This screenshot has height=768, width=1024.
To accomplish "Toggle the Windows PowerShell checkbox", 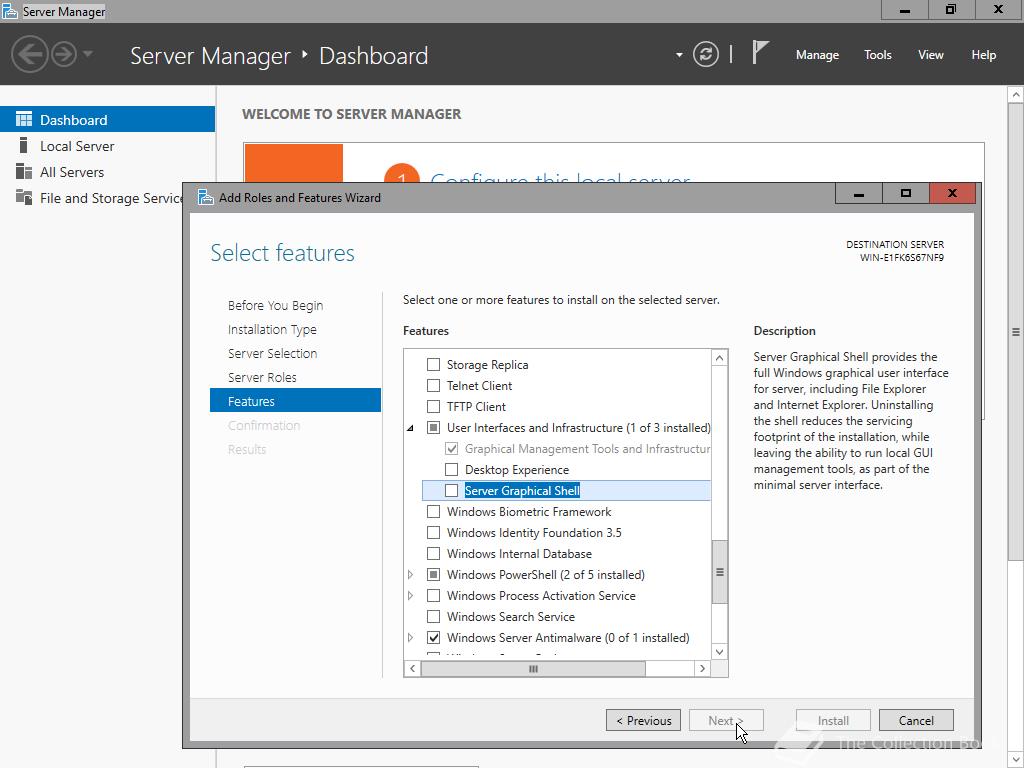I will coord(433,575).
